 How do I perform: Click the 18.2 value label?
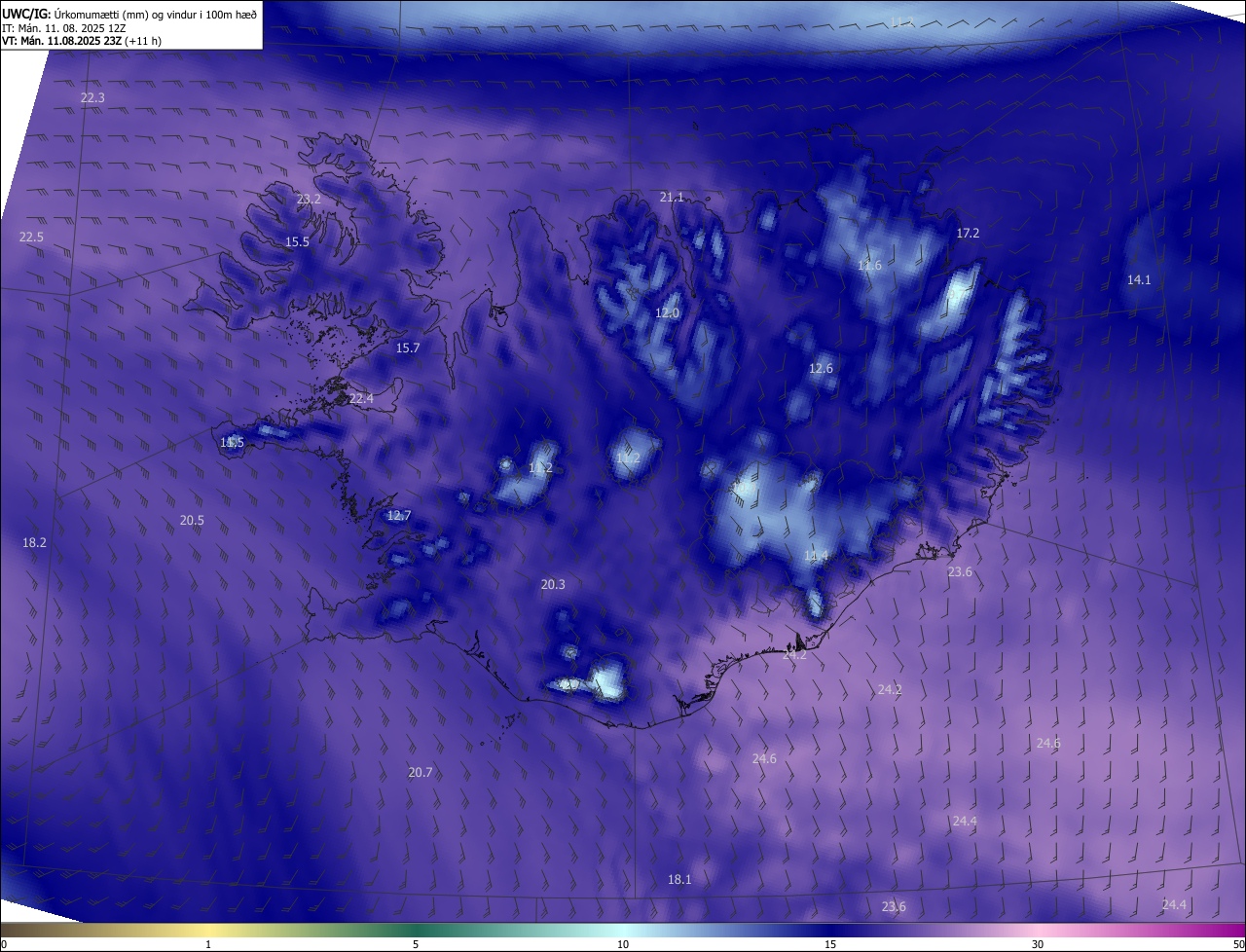(x=34, y=543)
